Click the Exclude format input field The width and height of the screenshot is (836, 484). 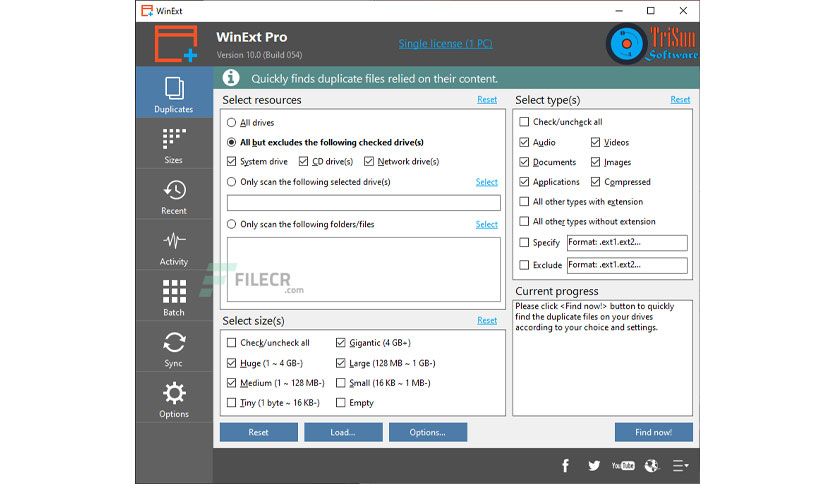[x=627, y=265]
